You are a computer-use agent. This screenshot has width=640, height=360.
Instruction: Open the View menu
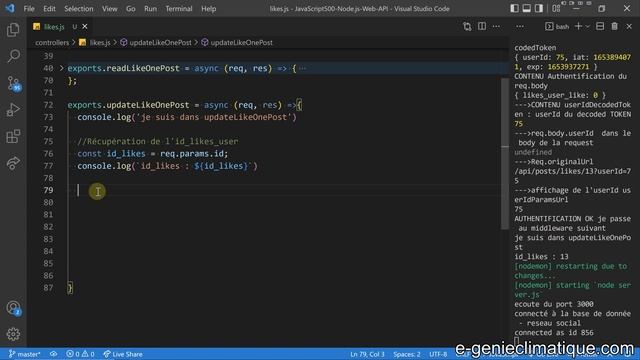109,9
